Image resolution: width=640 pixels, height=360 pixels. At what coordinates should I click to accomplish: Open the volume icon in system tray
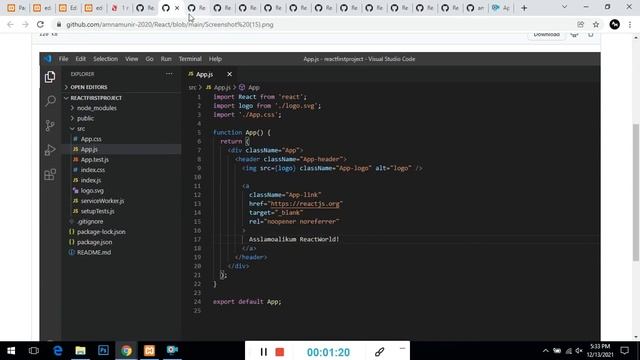[x=579, y=351]
